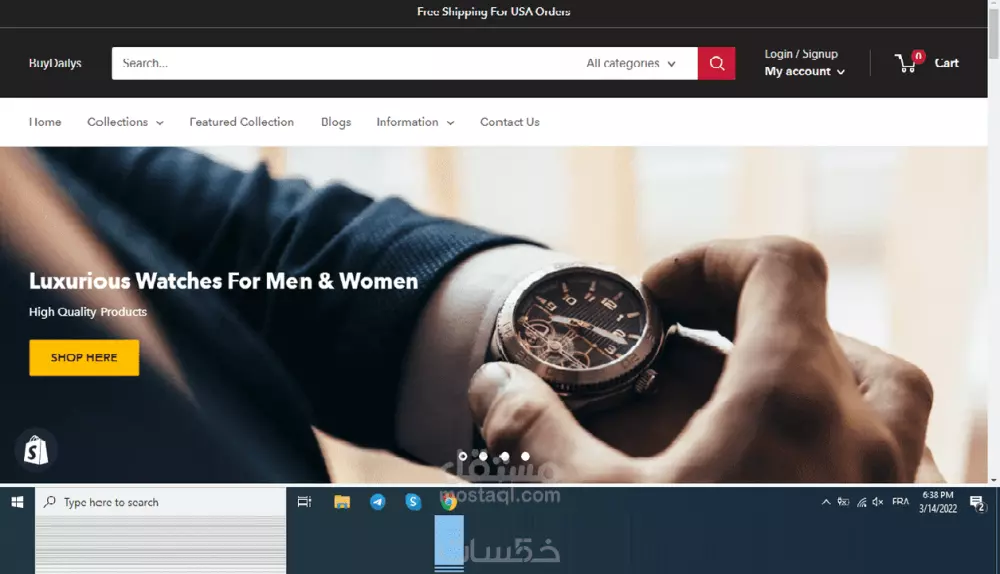Open the Shopify bag chat icon
Image resolution: width=1000 pixels, height=574 pixels.
tap(36, 450)
